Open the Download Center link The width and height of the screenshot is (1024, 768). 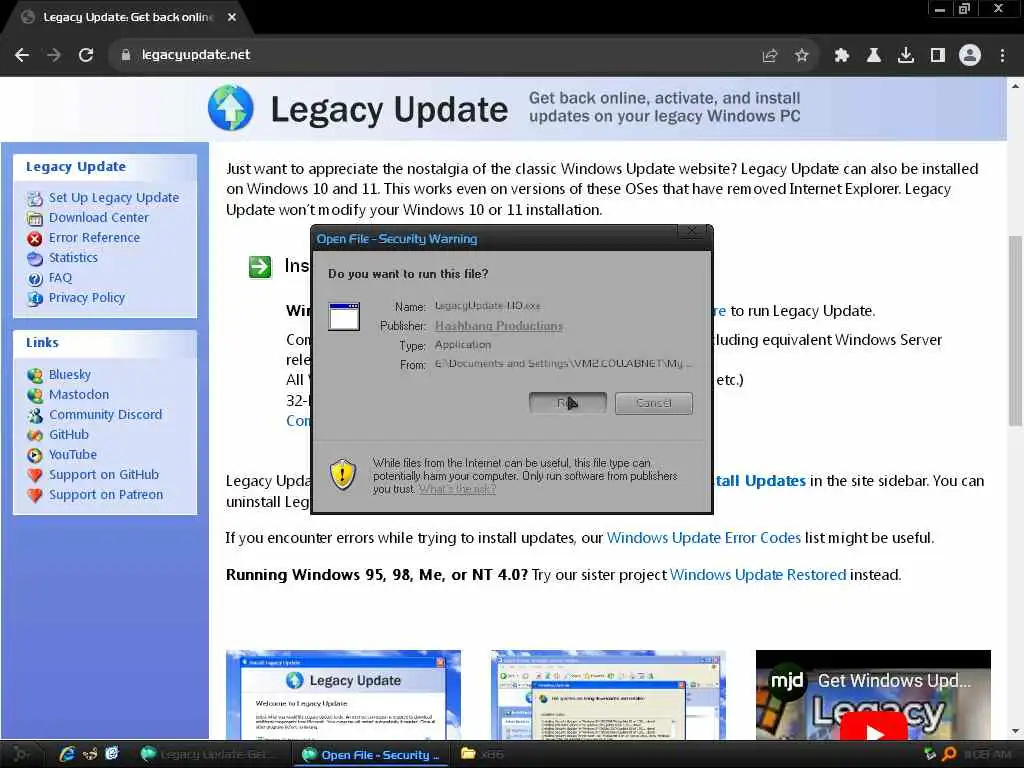point(99,217)
